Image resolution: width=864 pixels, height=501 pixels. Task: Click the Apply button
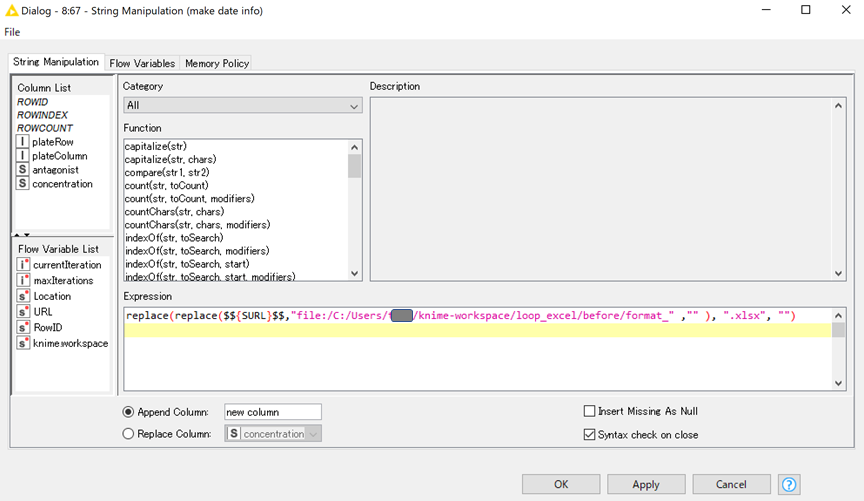tap(646, 484)
